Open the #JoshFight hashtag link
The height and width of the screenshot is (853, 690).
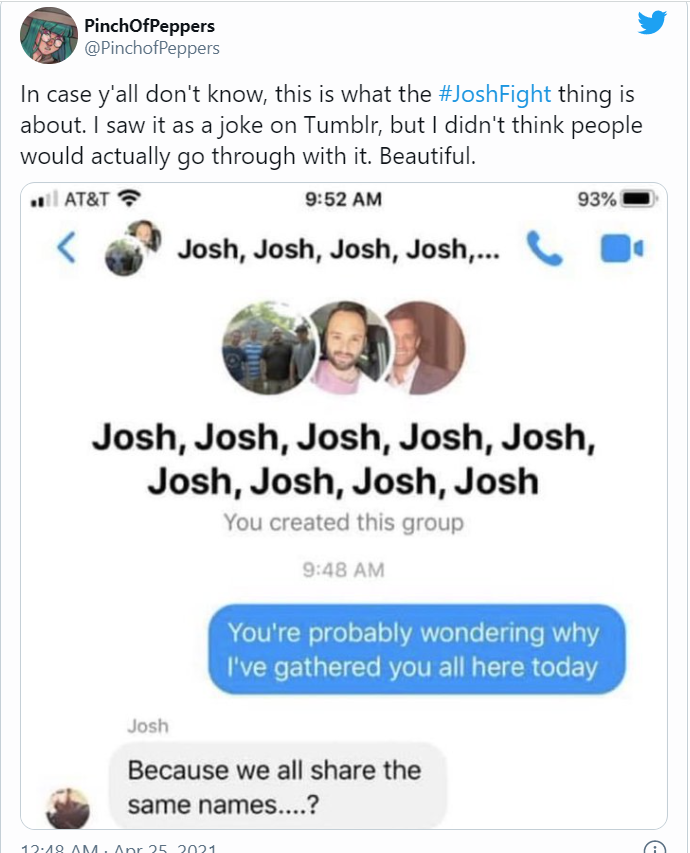494,96
